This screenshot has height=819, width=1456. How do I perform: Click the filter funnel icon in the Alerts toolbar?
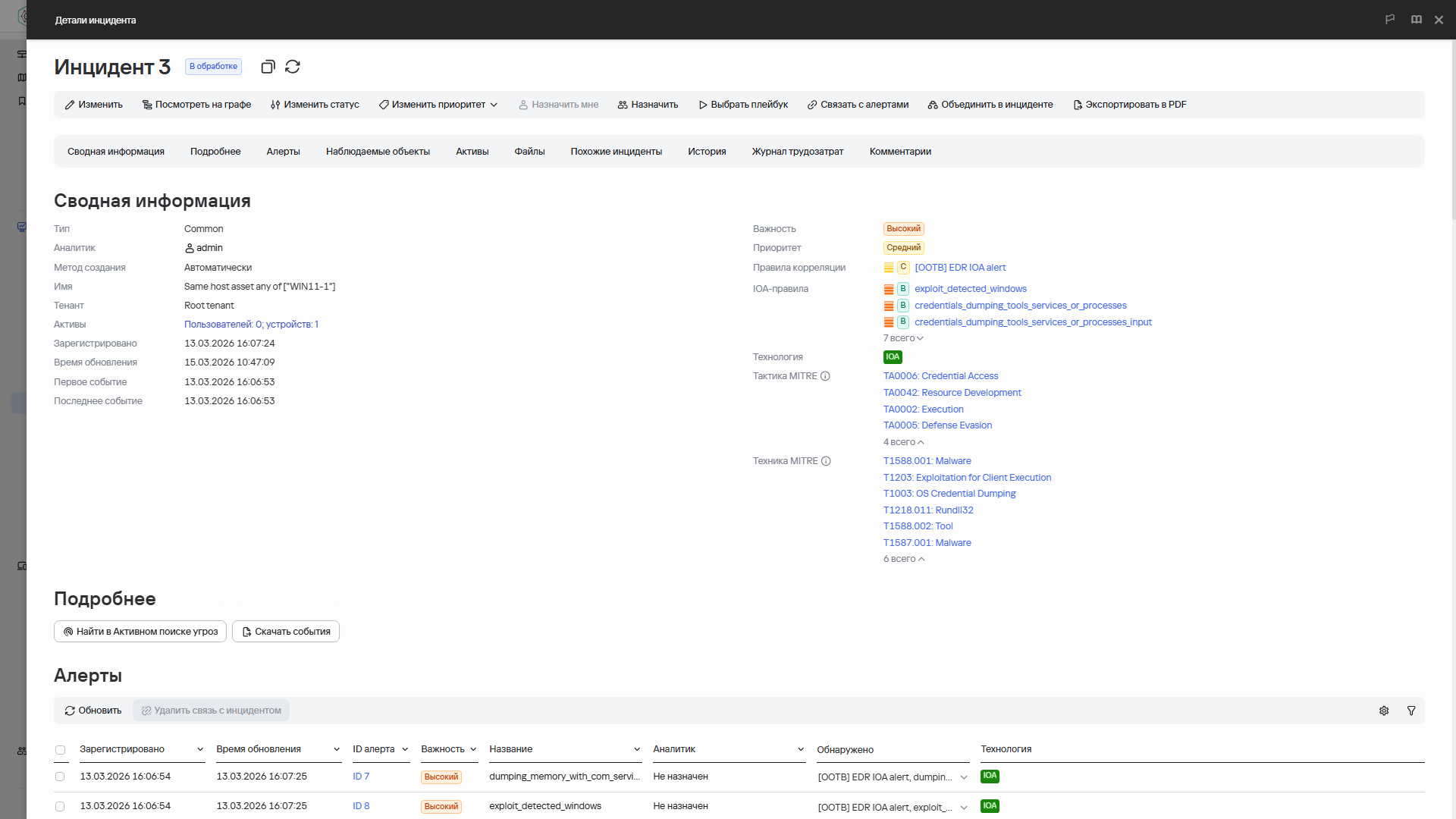1411,711
